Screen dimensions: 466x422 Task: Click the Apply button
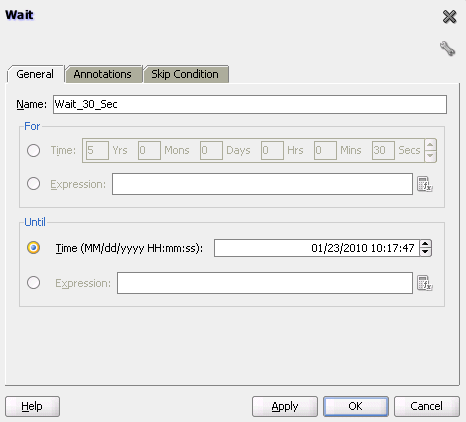click(x=285, y=406)
